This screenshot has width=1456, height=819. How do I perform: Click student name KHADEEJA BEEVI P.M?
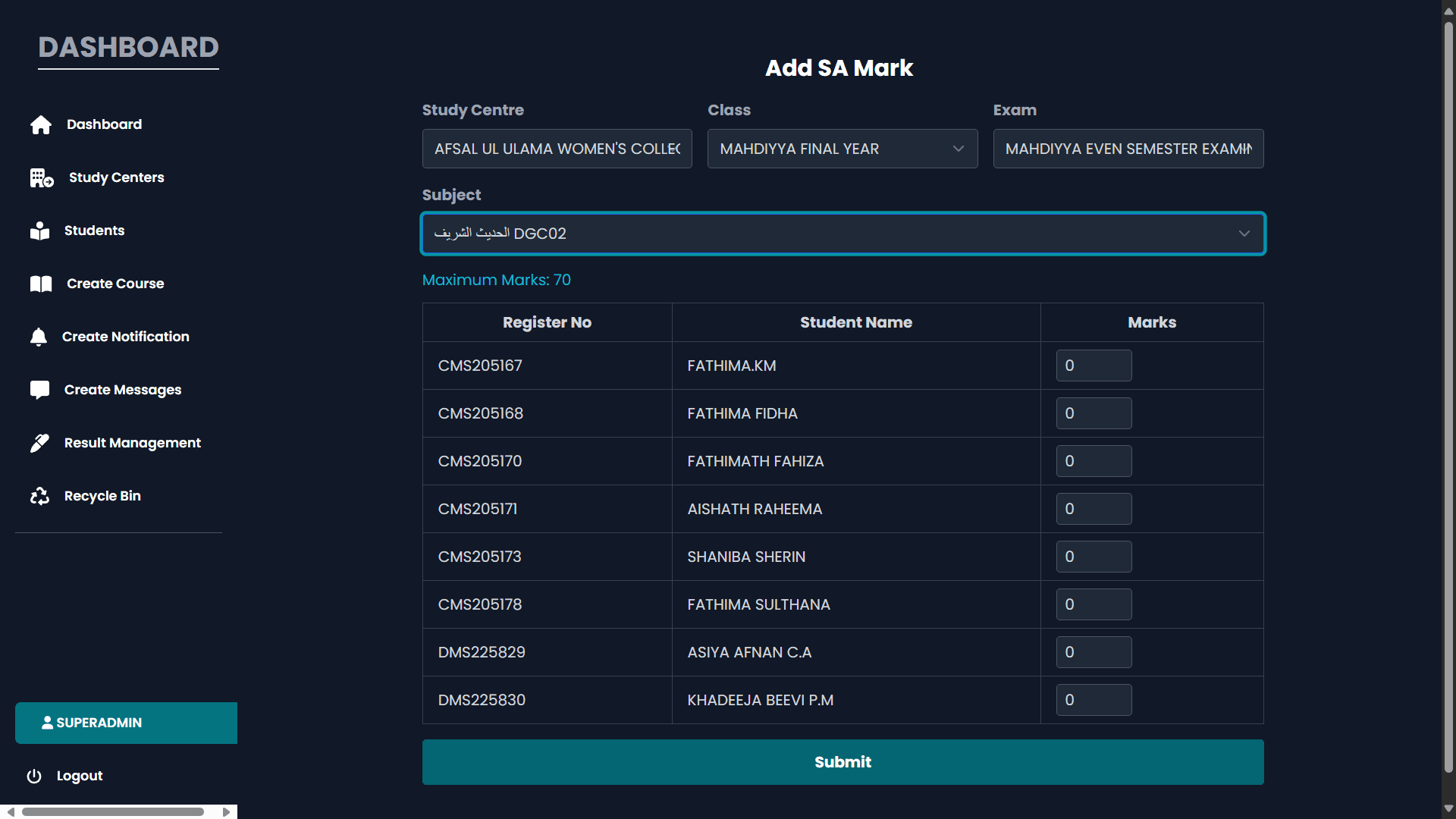pyautogui.click(x=761, y=700)
